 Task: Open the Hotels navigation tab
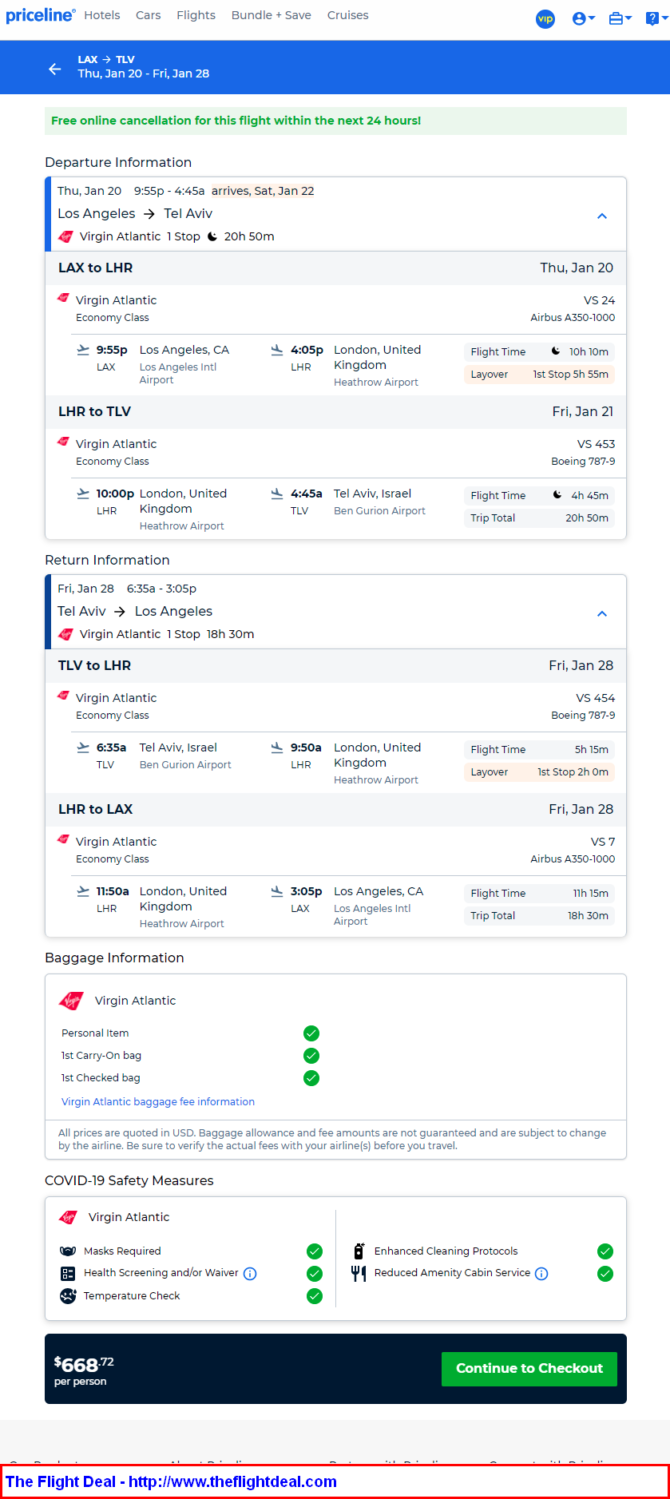tap(102, 15)
